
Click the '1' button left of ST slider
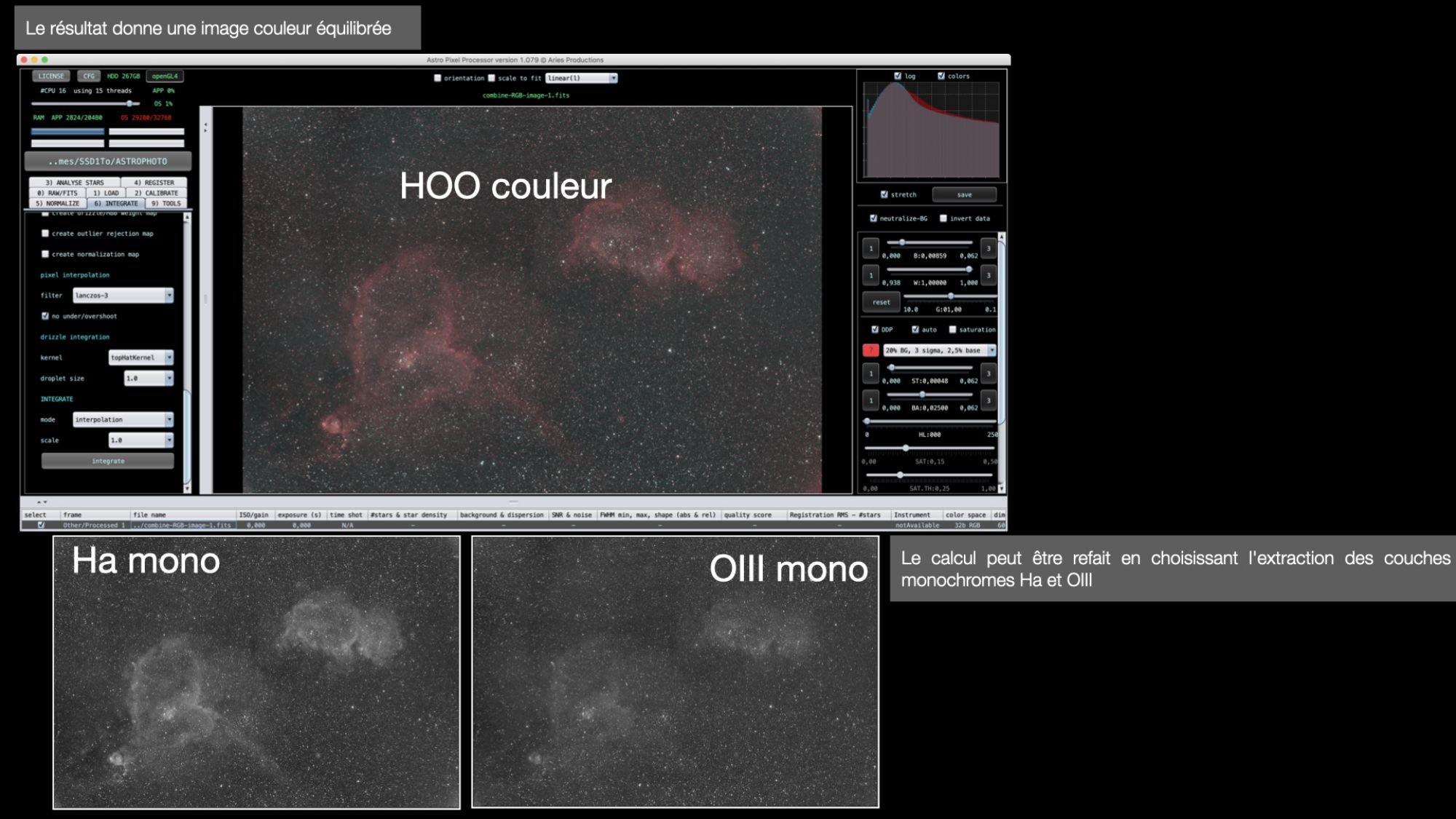[x=871, y=373]
